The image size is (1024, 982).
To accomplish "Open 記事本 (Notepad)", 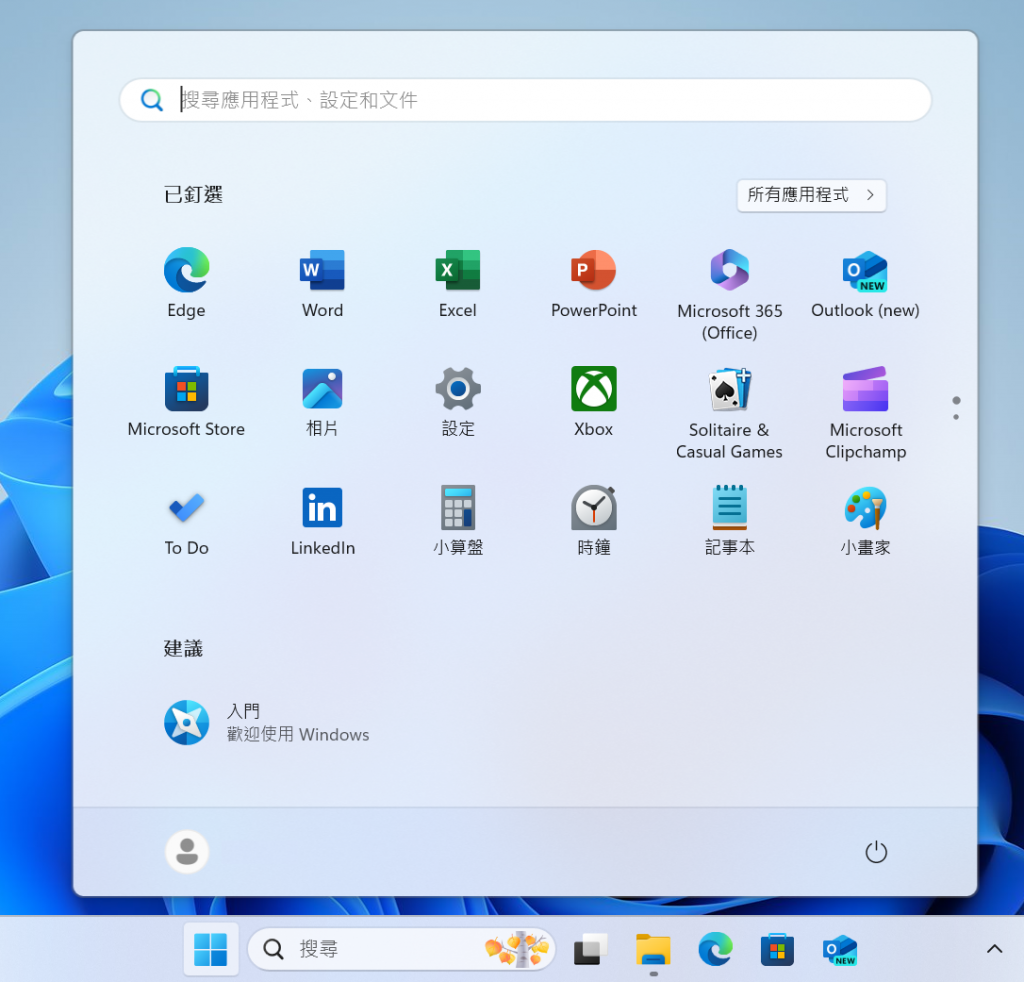I will point(729,520).
